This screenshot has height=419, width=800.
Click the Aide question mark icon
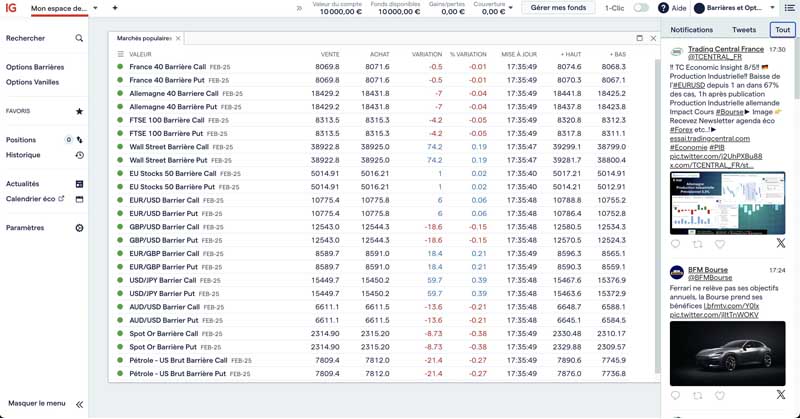pyautogui.click(x=663, y=8)
